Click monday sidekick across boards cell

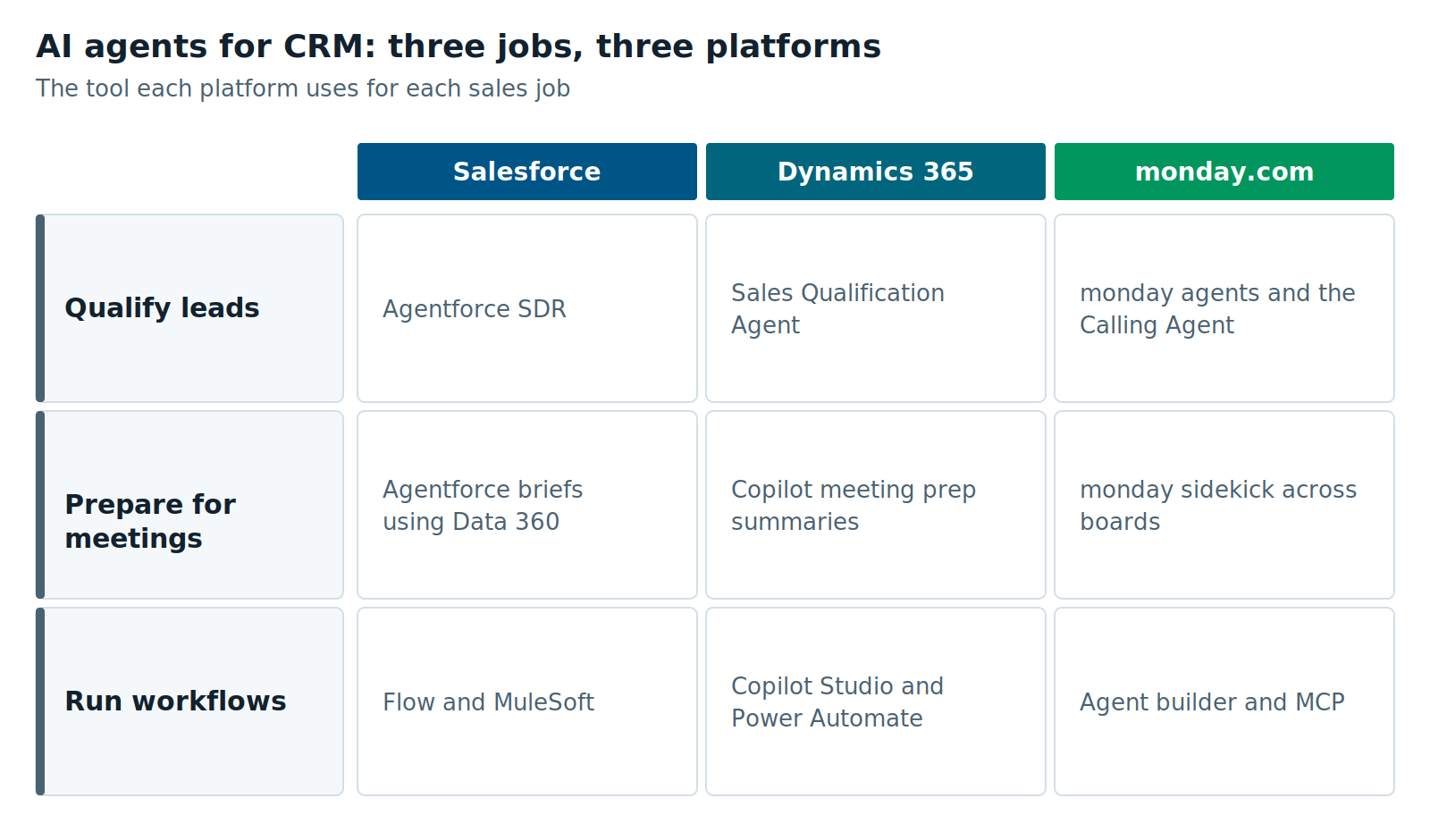[1224, 505]
